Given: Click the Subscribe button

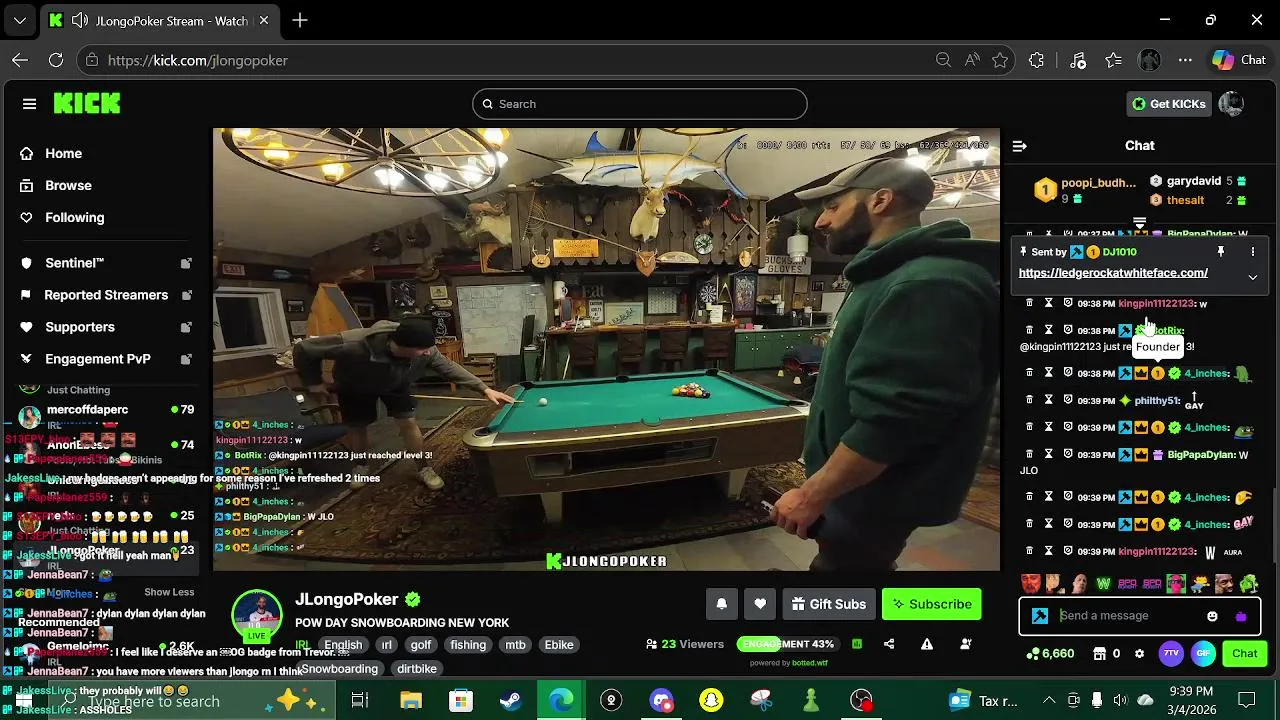Looking at the screenshot, I should coord(932,604).
